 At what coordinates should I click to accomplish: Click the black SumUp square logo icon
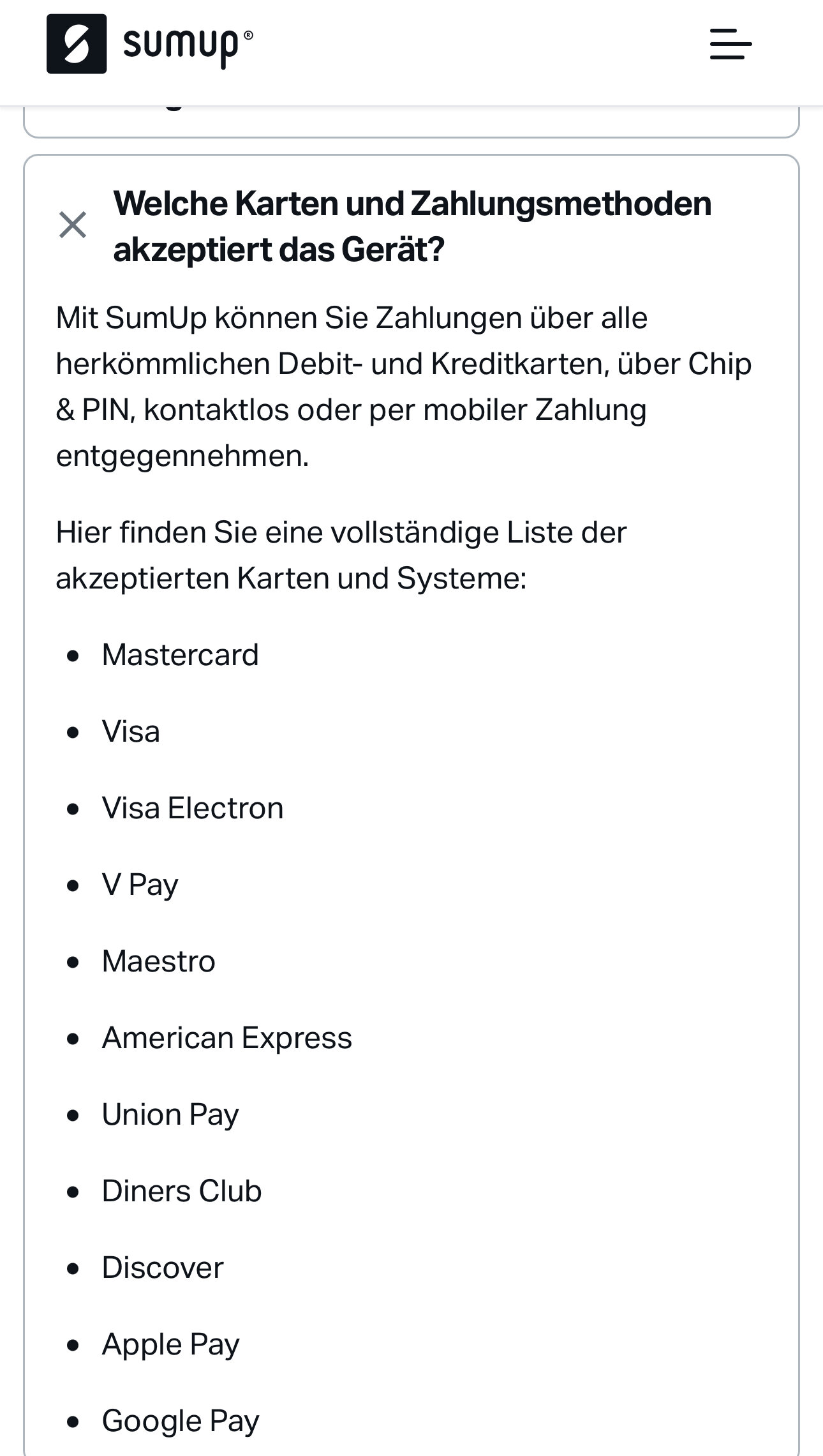click(77, 44)
